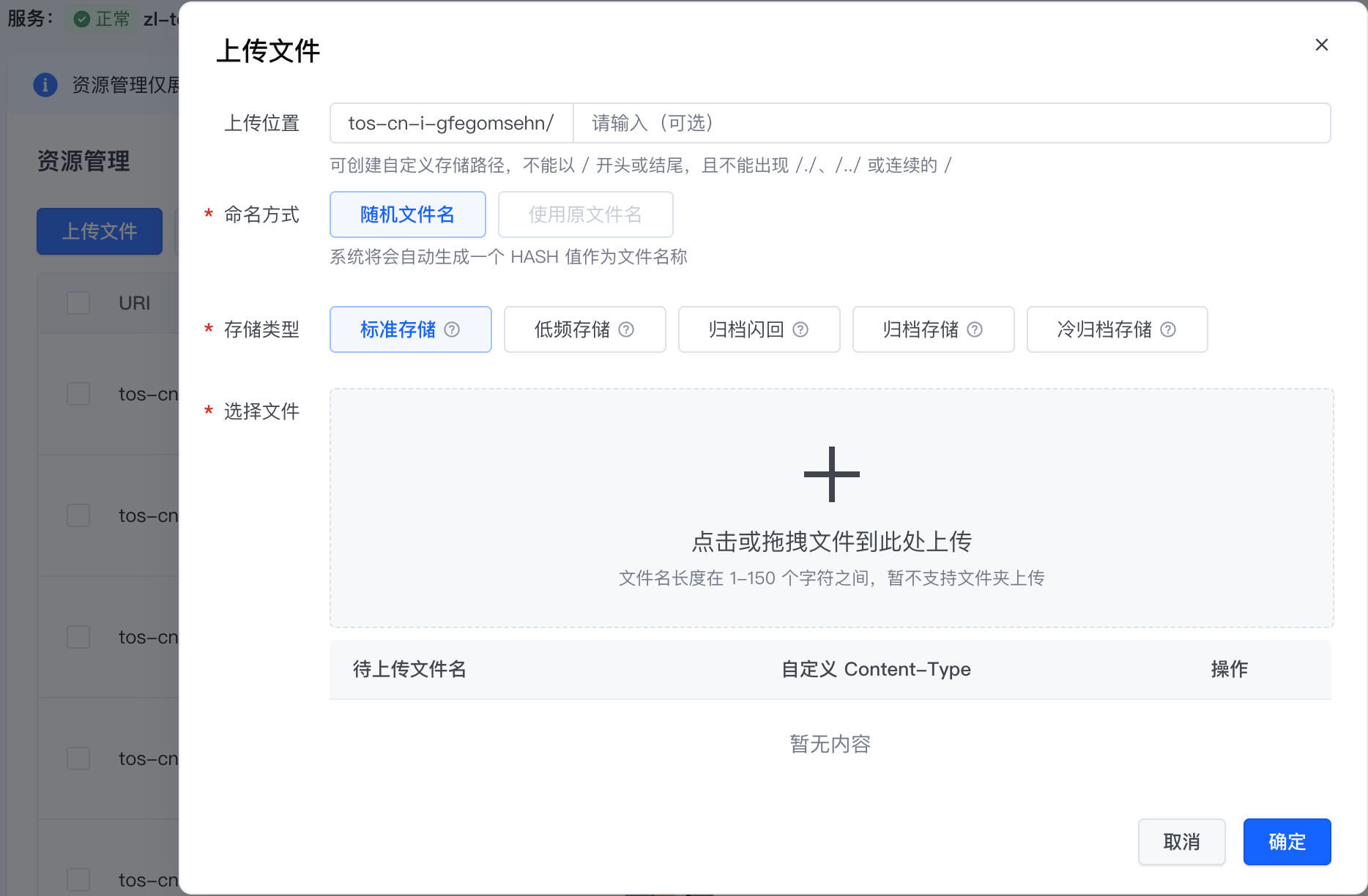Screen dimensions: 1368x896
Task: Click help icon next to 冷归档存储
Action: point(1168,329)
